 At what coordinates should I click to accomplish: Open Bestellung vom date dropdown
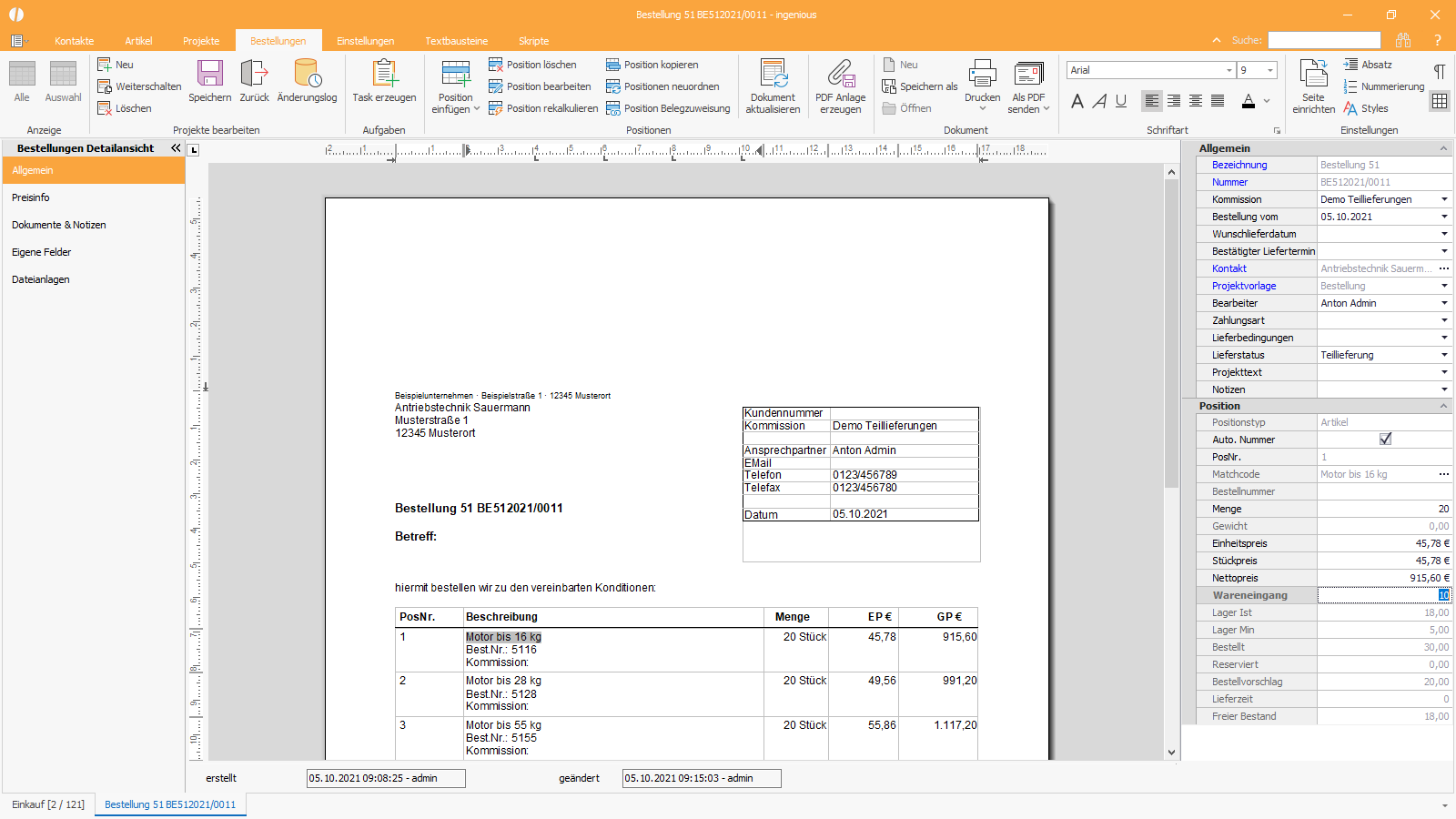pos(1444,217)
